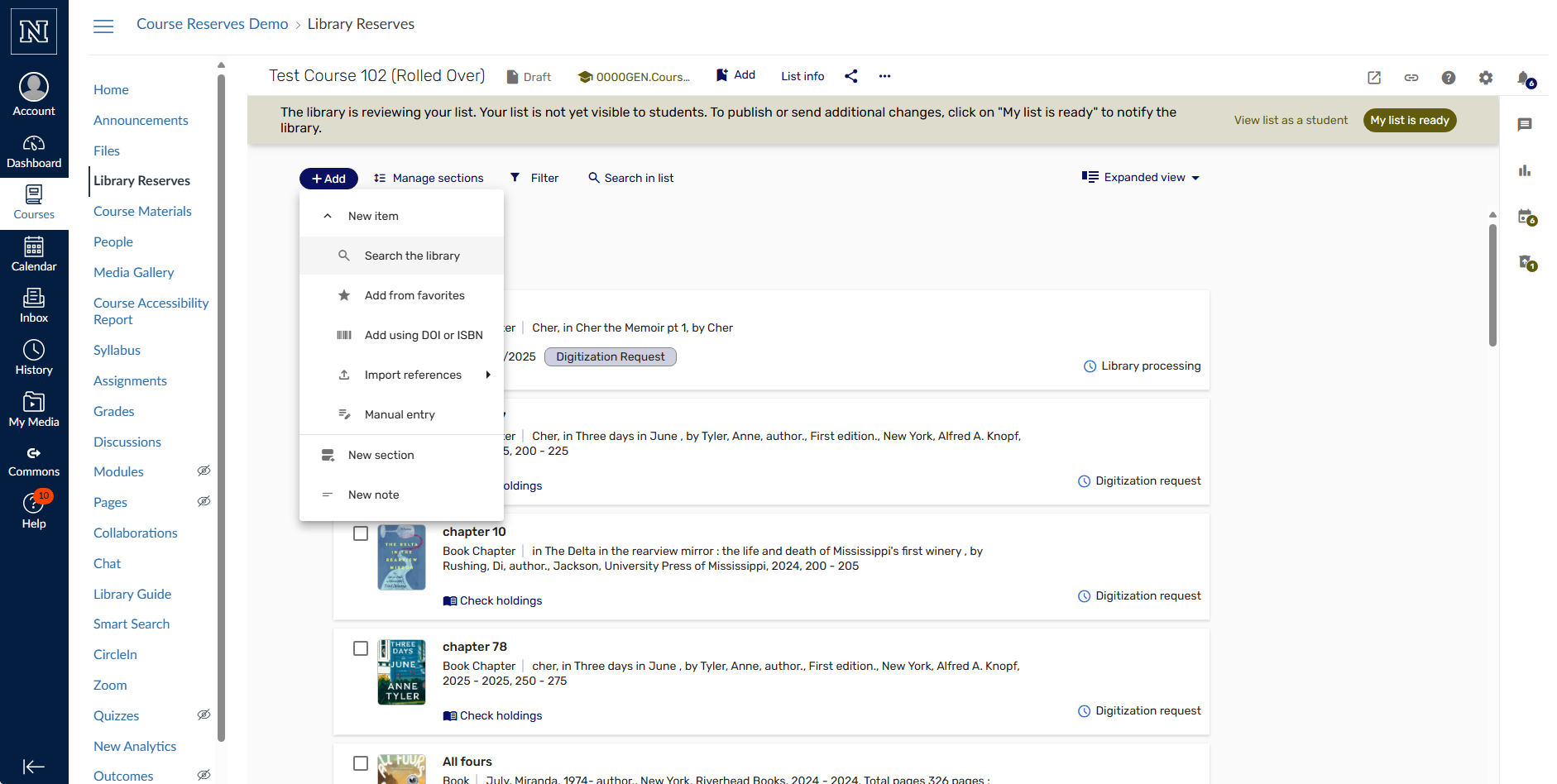Open the comments panel icon
1557x784 pixels.
pyautogui.click(x=1525, y=125)
